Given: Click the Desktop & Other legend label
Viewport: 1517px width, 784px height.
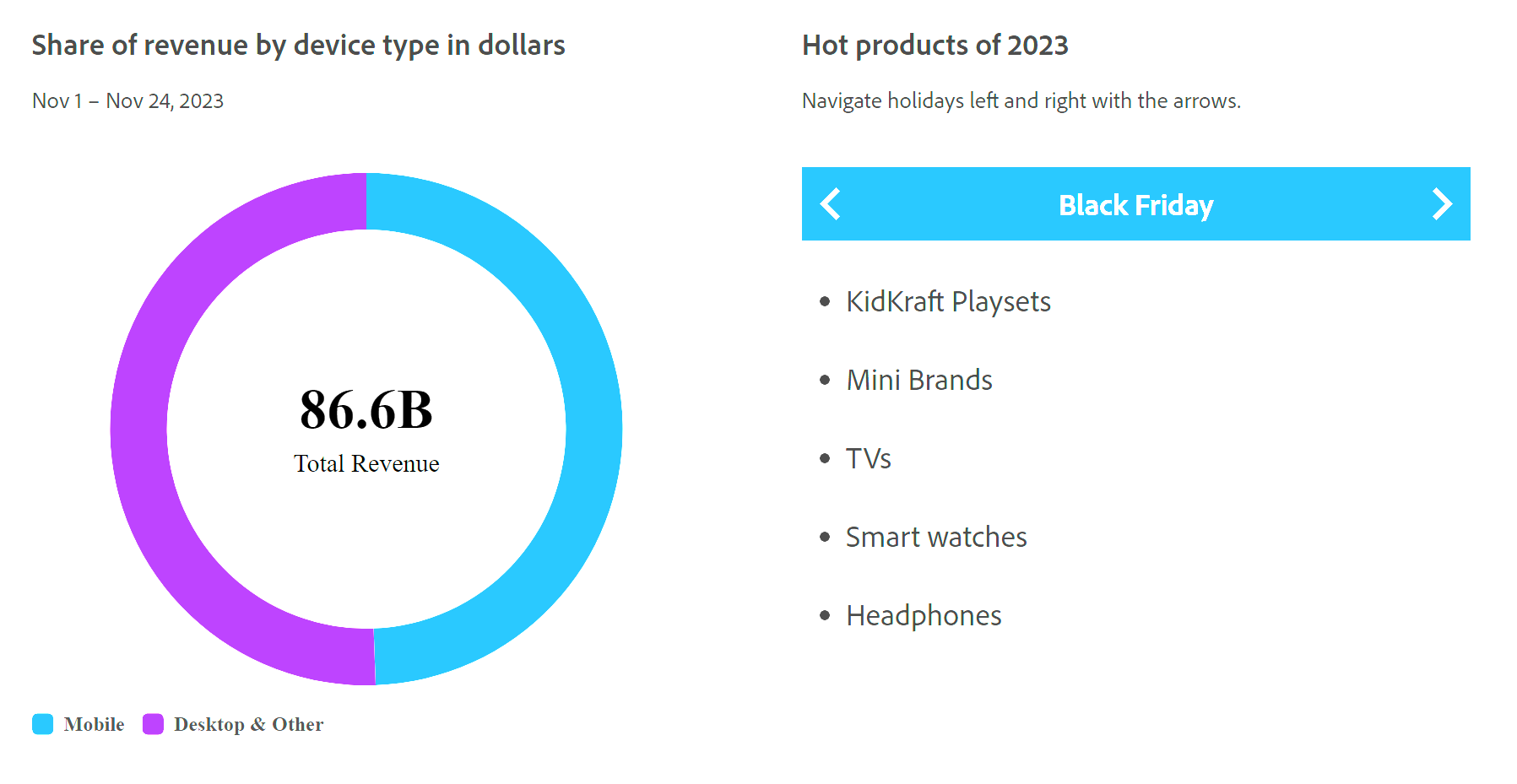Looking at the screenshot, I should (x=248, y=724).
